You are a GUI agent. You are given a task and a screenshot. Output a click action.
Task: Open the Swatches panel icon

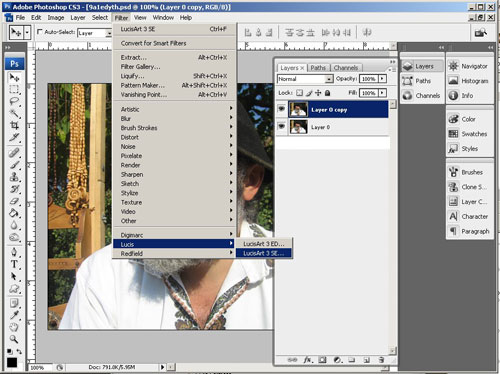(x=453, y=134)
